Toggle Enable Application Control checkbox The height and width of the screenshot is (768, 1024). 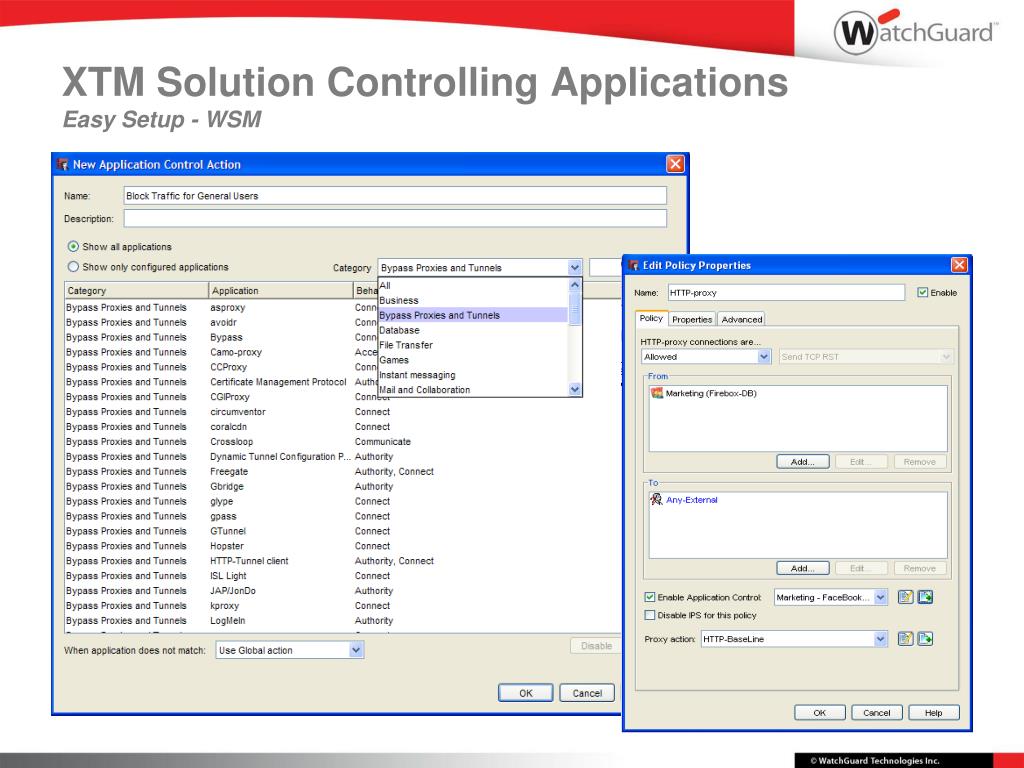click(650, 597)
